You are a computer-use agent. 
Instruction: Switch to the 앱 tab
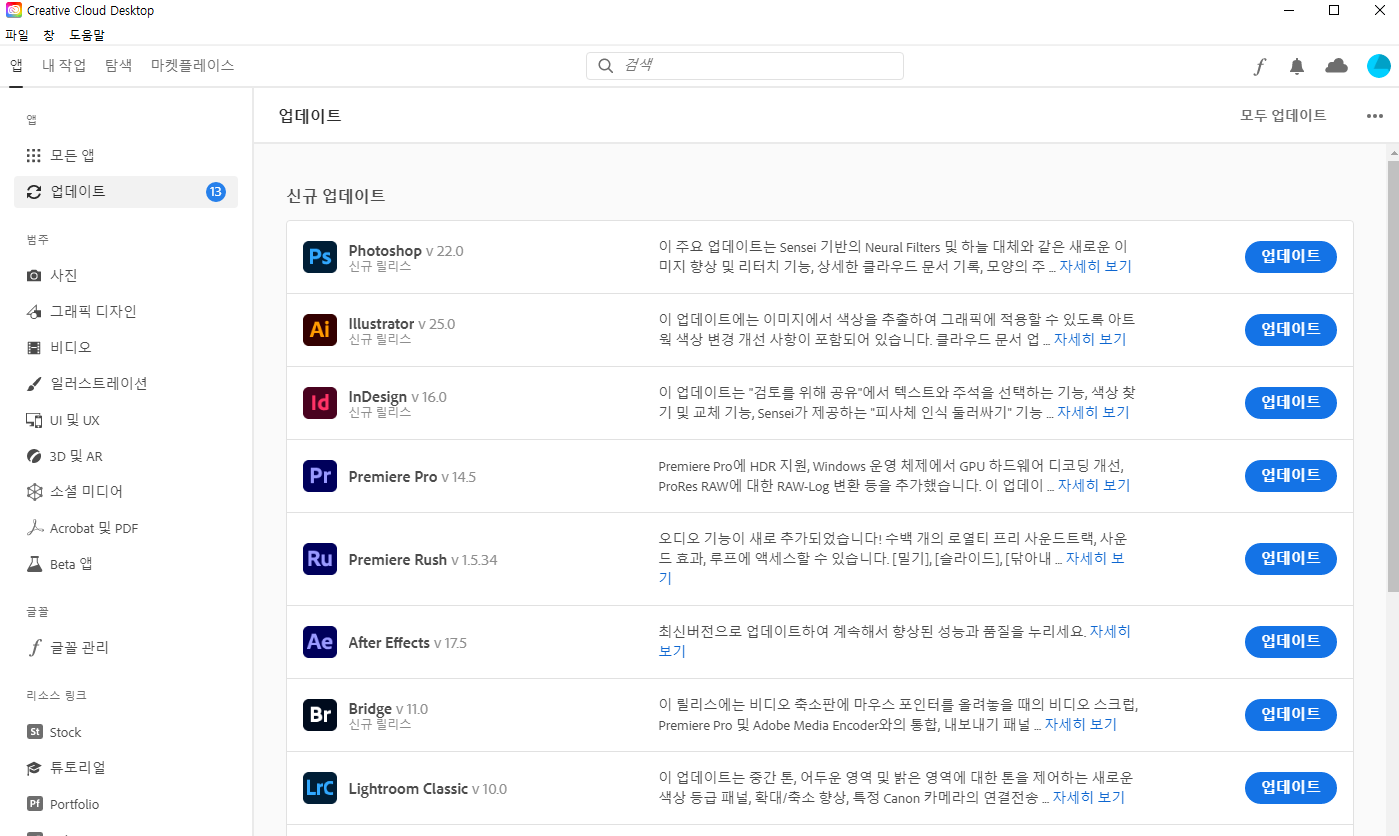[x=16, y=66]
